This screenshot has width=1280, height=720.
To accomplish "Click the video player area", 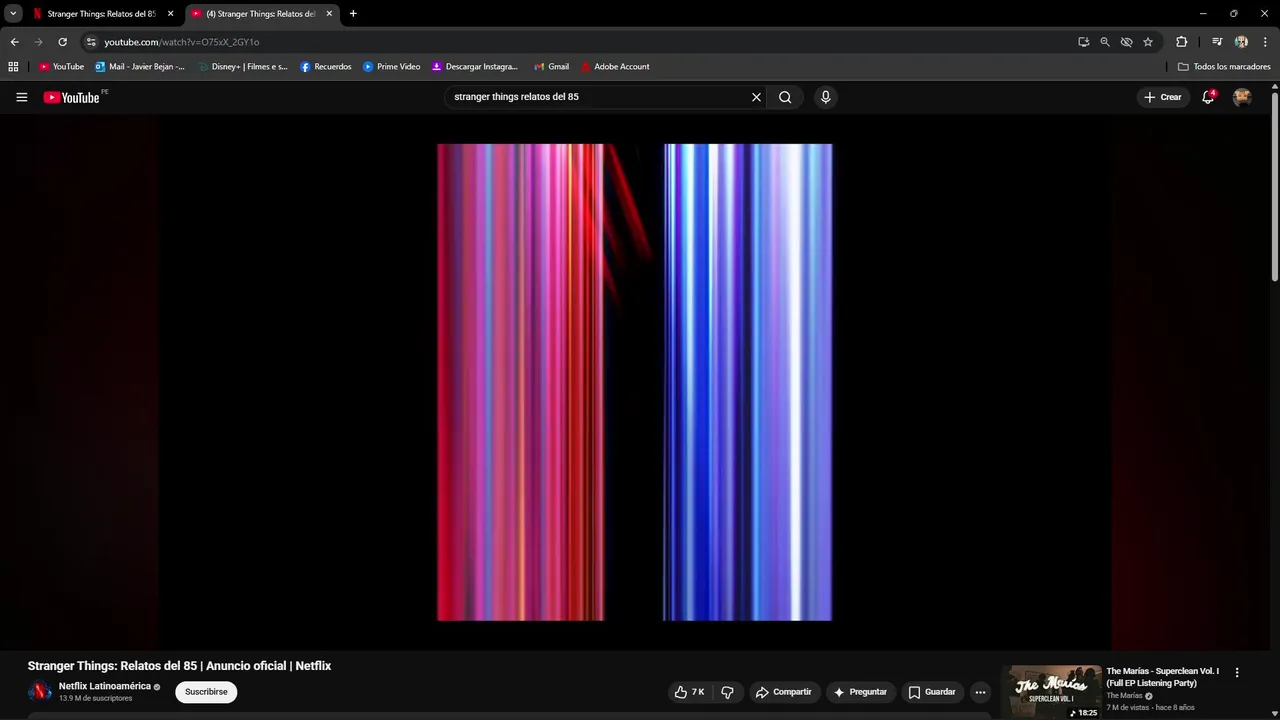I will [x=635, y=382].
